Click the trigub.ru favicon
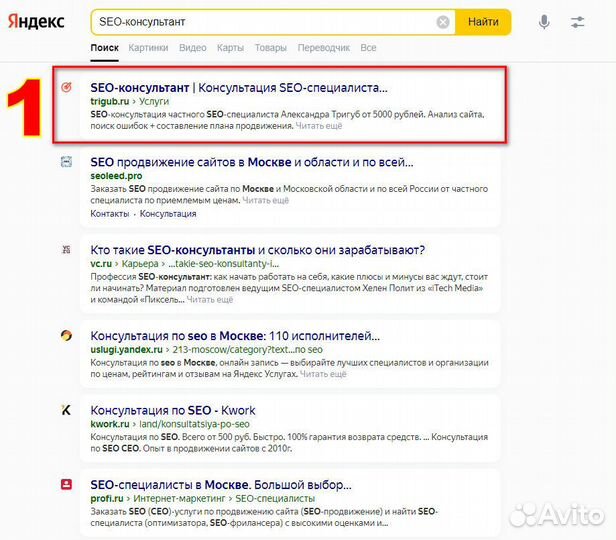This screenshot has height=540, width=616. [66, 87]
